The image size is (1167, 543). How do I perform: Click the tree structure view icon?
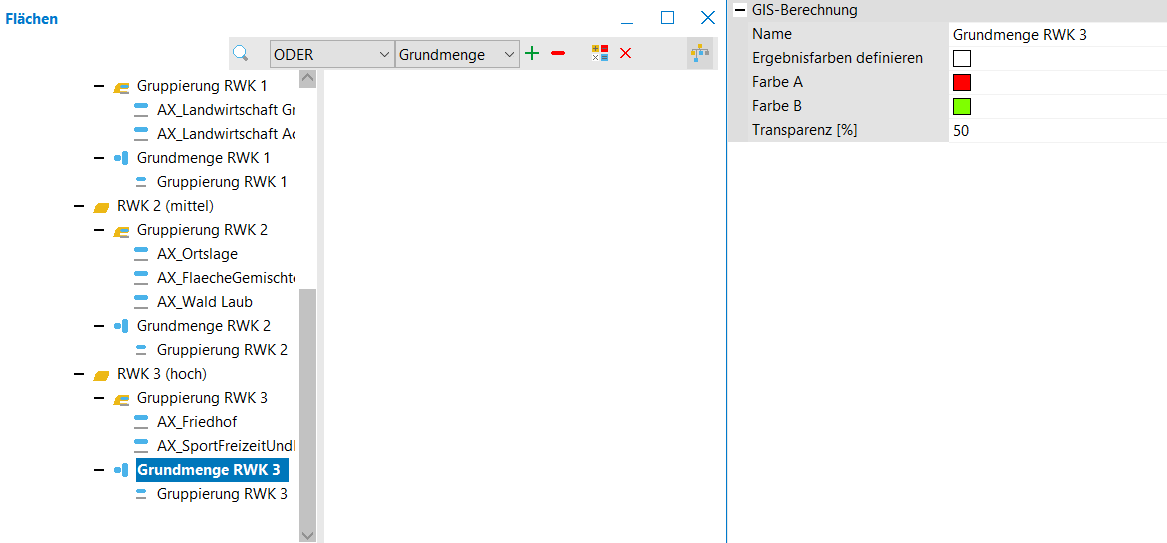pyautogui.click(x=699, y=54)
